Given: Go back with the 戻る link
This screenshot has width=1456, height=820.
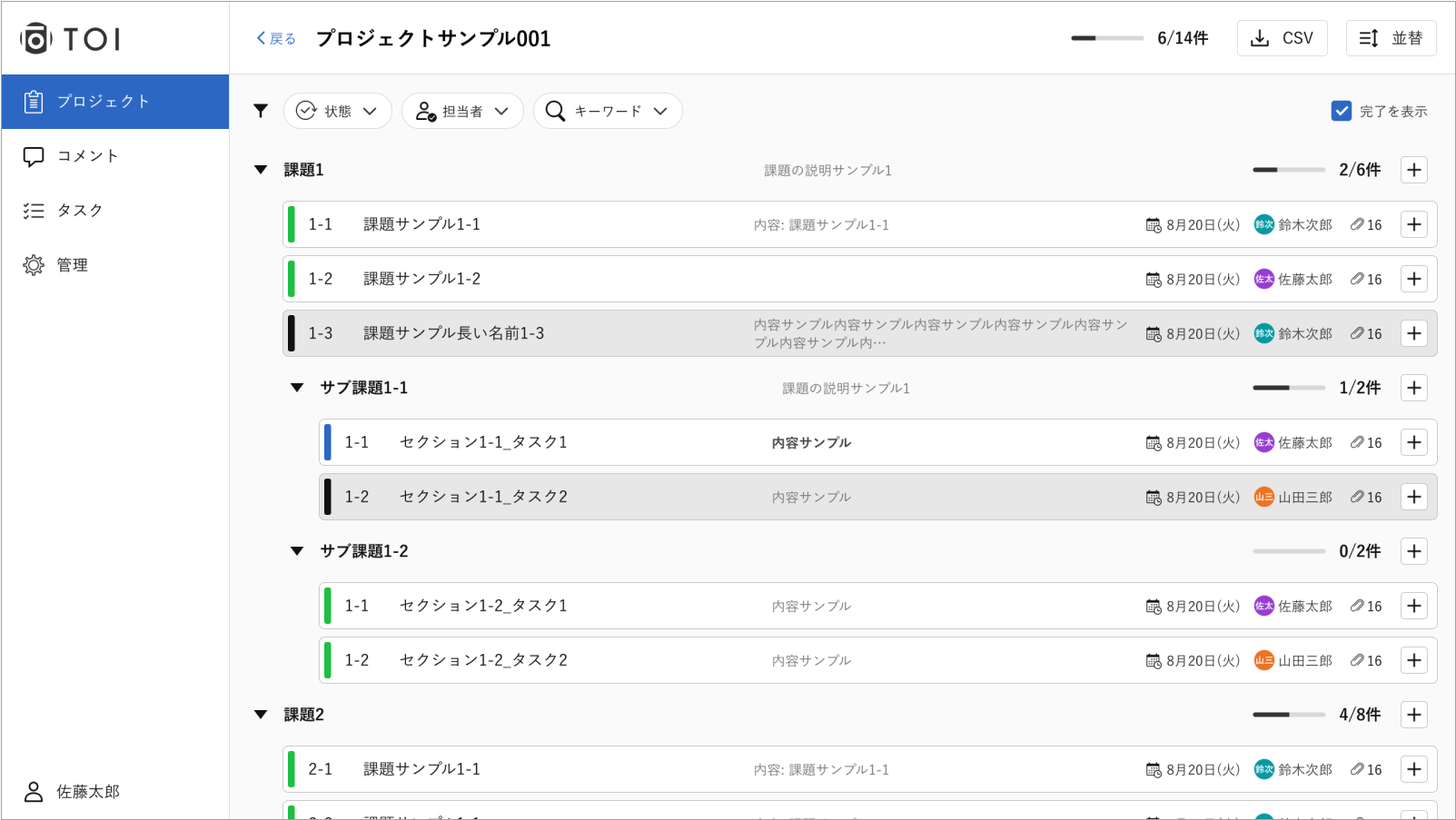Looking at the screenshot, I should click(276, 38).
